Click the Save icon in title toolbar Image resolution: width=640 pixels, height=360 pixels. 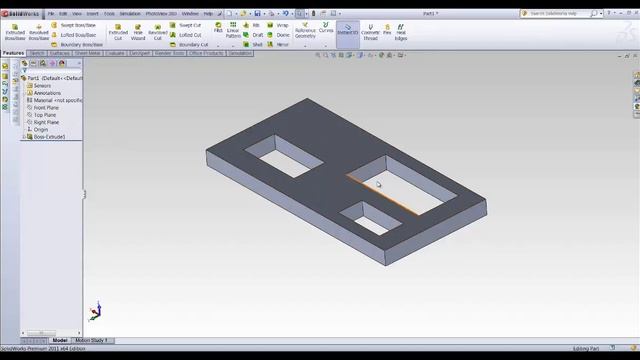click(x=258, y=13)
